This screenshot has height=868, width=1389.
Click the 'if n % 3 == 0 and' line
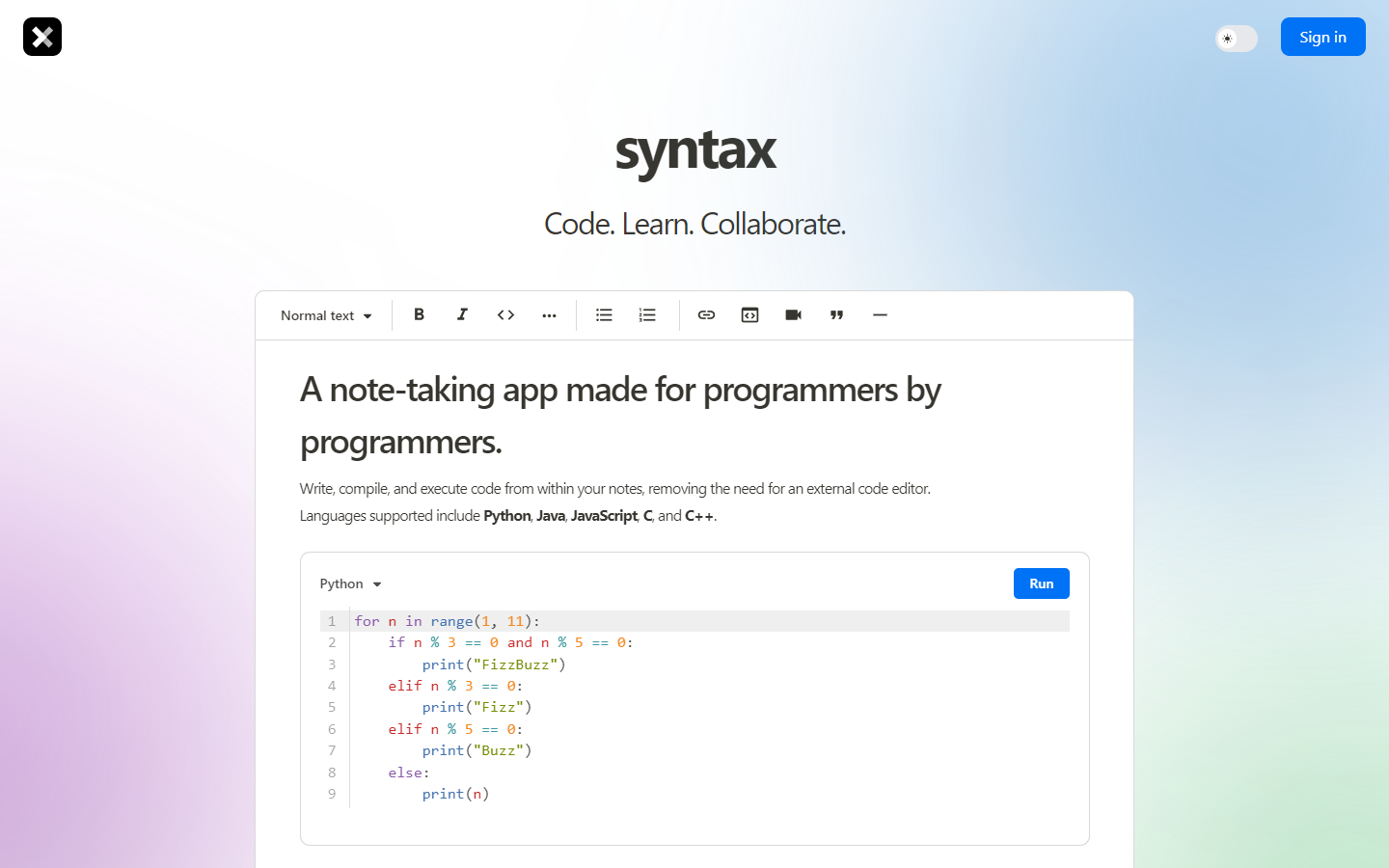[x=510, y=642]
